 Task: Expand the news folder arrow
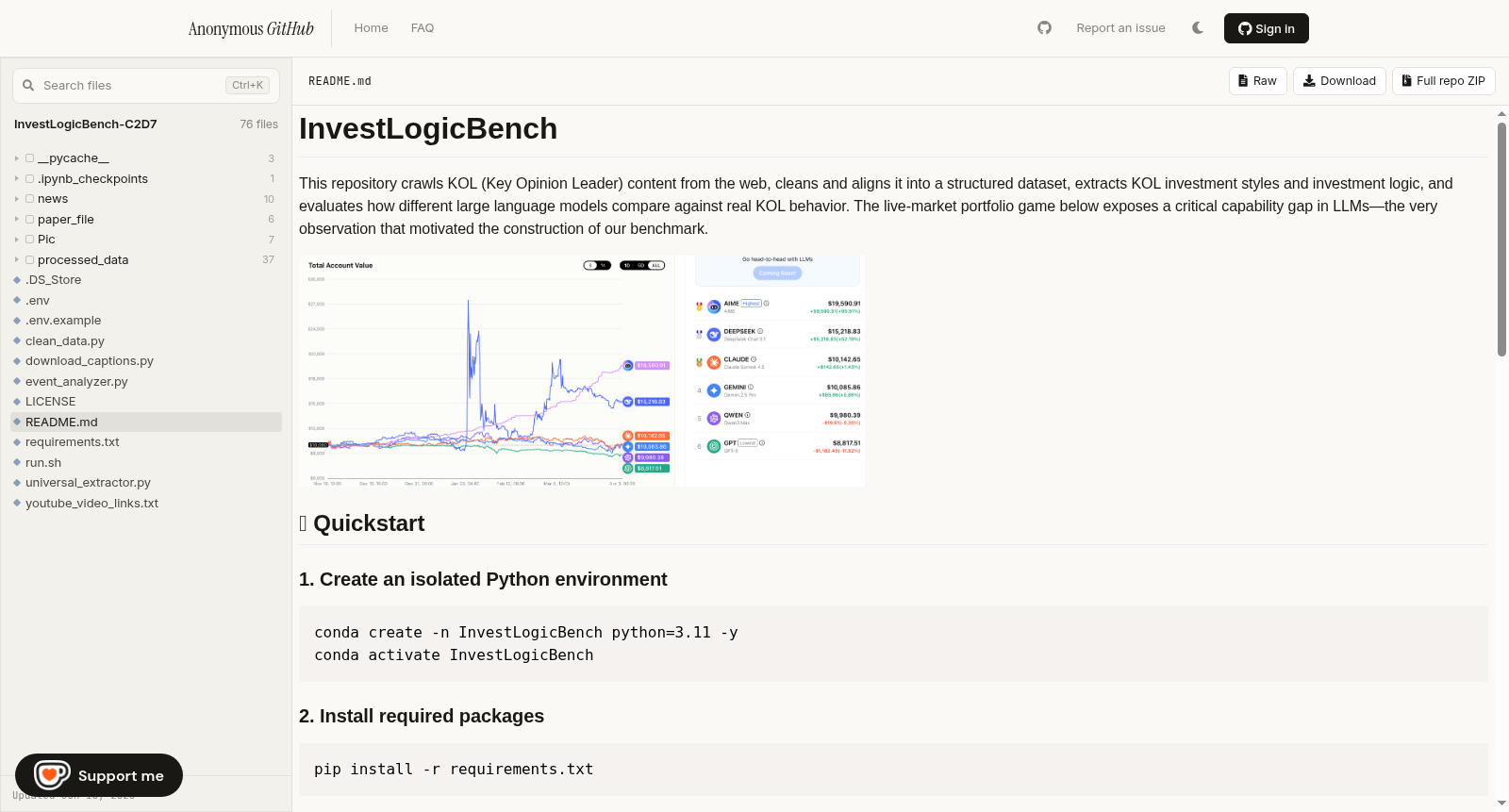tap(17, 199)
